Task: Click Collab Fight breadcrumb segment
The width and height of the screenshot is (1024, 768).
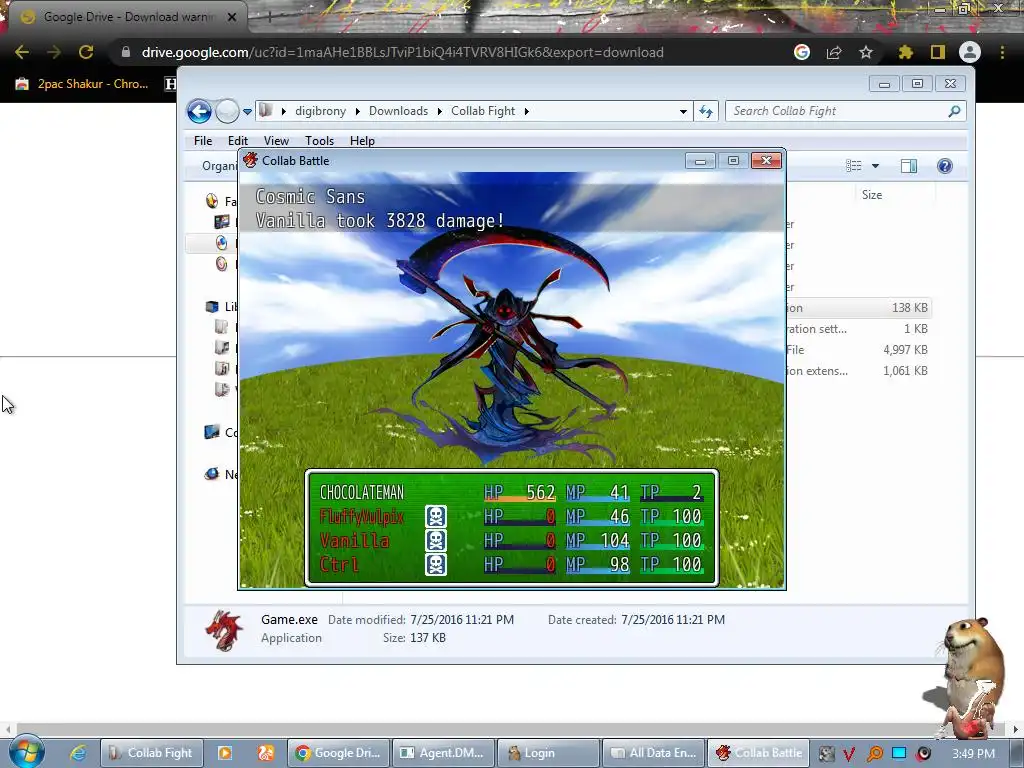Action: (x=483, y=111)
